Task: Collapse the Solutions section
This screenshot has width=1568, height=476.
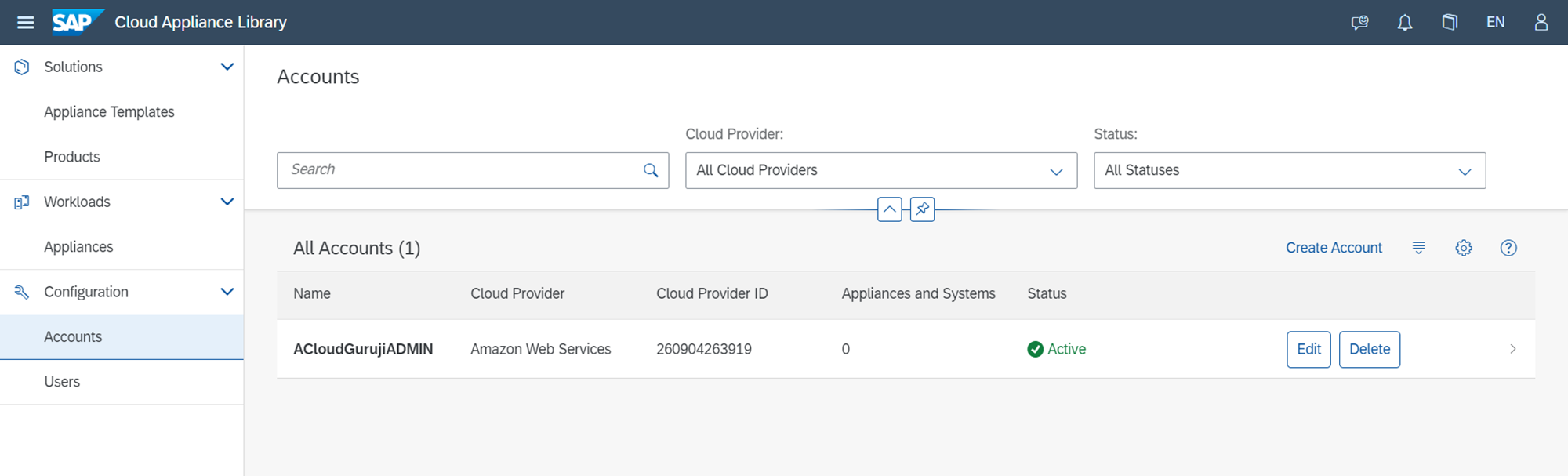Action: pos(227,67)
